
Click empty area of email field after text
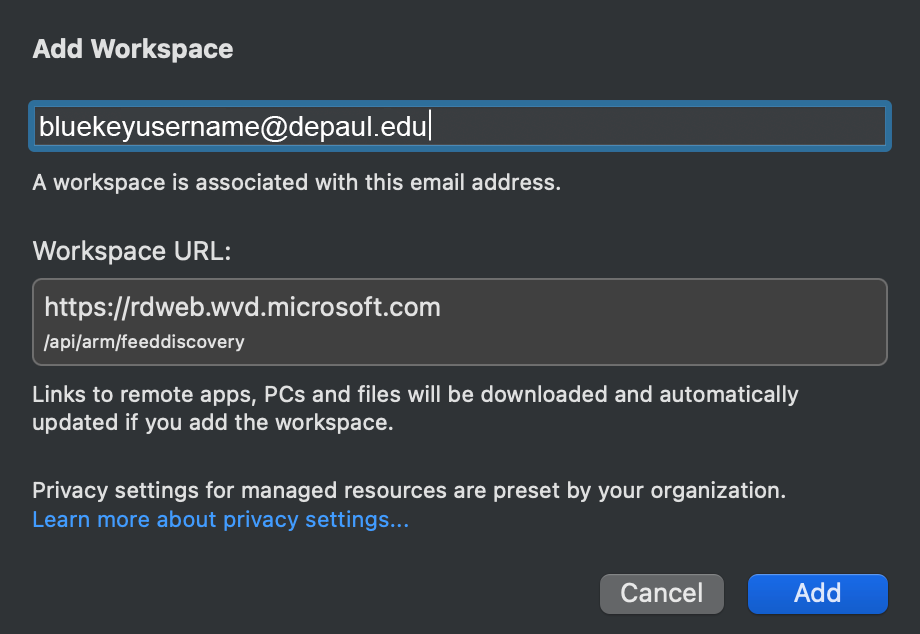point(657,126)
